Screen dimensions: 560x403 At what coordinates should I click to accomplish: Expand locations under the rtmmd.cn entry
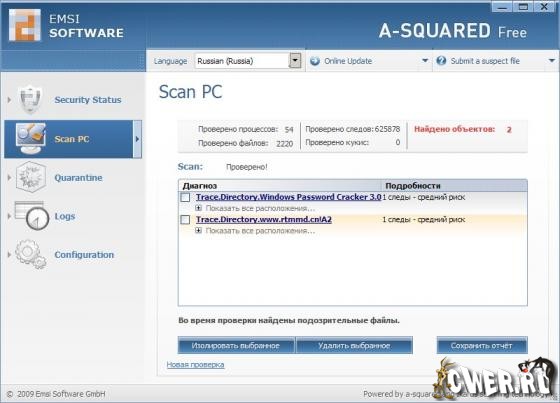pyautogui.click(x=199, y=230)
